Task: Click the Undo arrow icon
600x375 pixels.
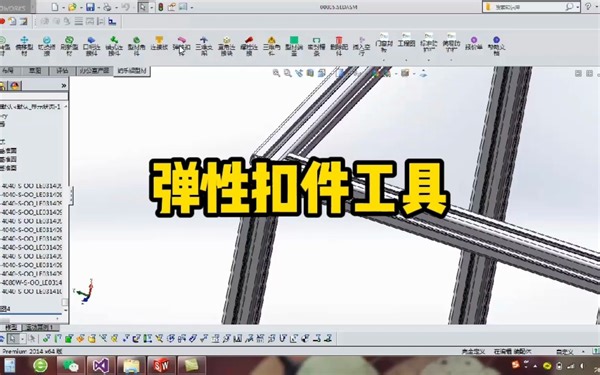Action: 125,7
